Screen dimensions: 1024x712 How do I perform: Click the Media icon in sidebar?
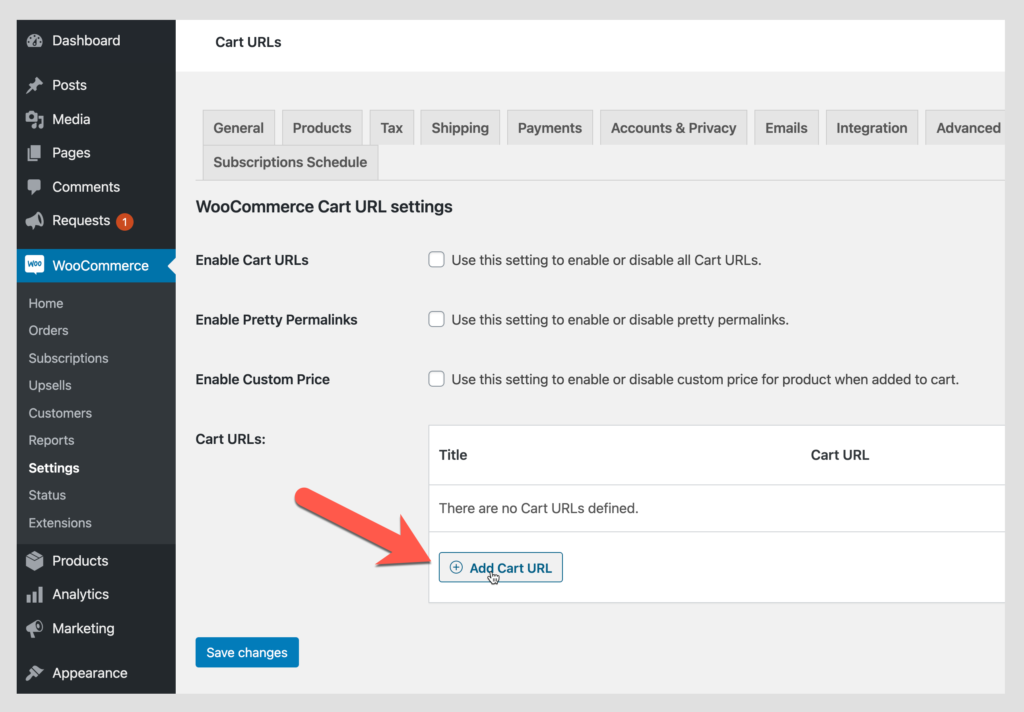coord(35,119)
